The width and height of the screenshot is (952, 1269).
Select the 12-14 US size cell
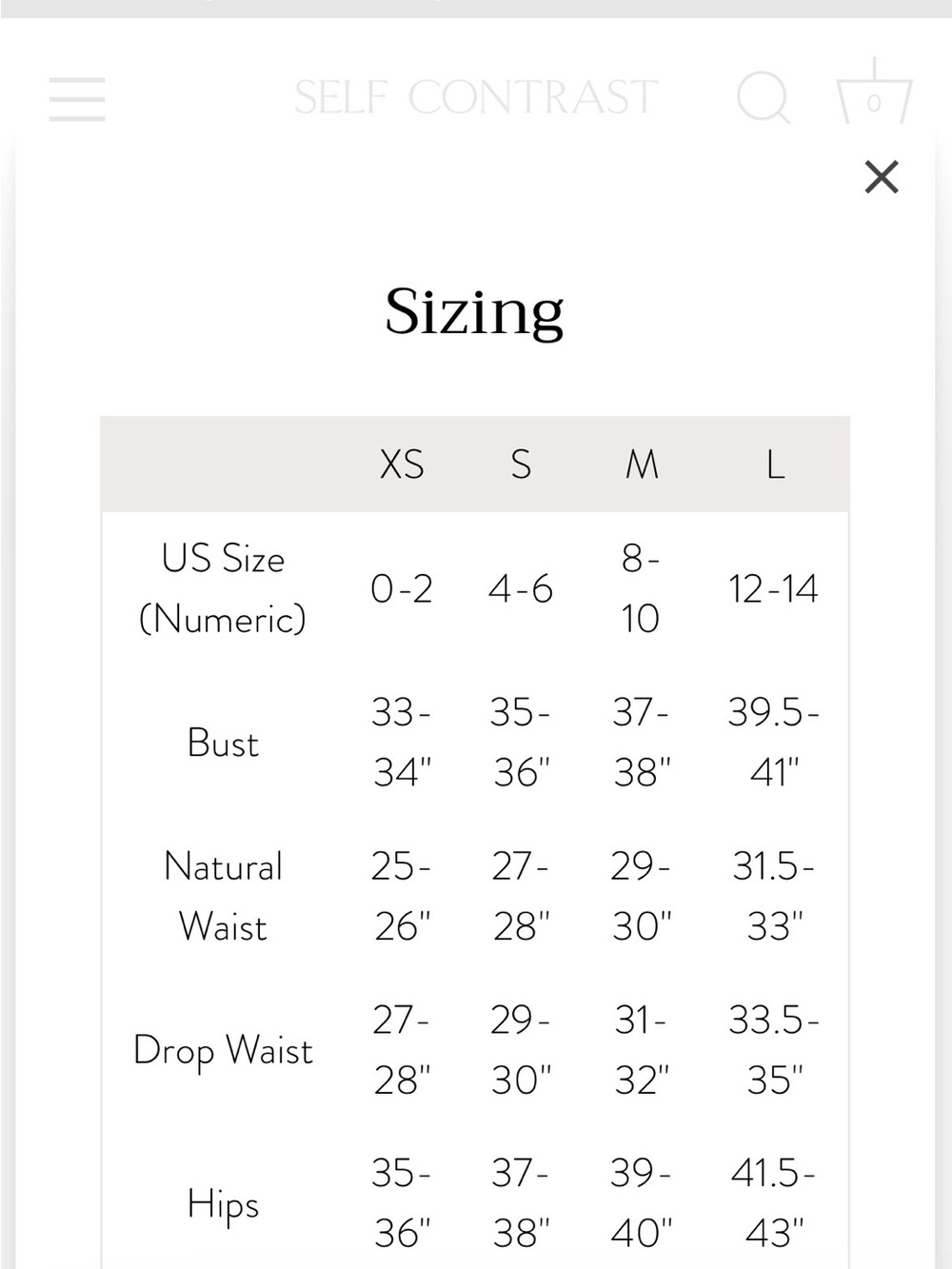pos(773,589)
